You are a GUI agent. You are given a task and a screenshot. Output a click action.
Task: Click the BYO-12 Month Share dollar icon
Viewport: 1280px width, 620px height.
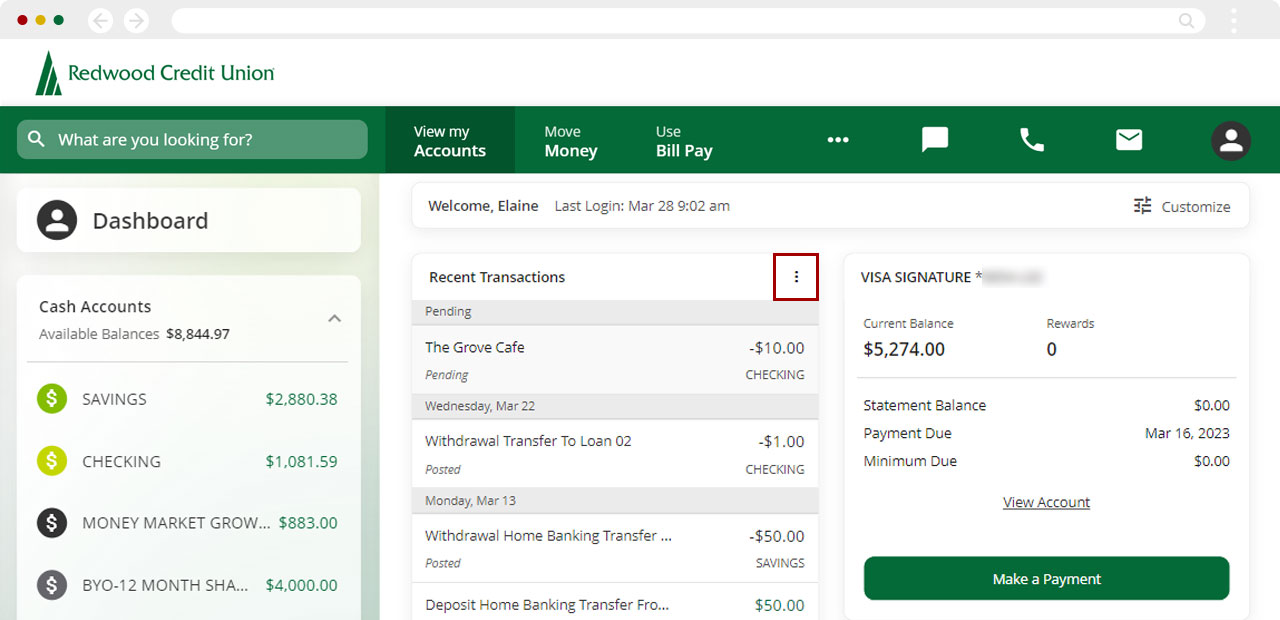(52, 585)
